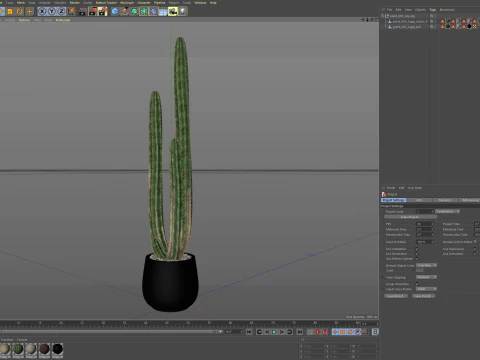Toggle Render LOD in Editor checkbox
480x360 pixels.
pyautogui.click(x=475, y=242)
